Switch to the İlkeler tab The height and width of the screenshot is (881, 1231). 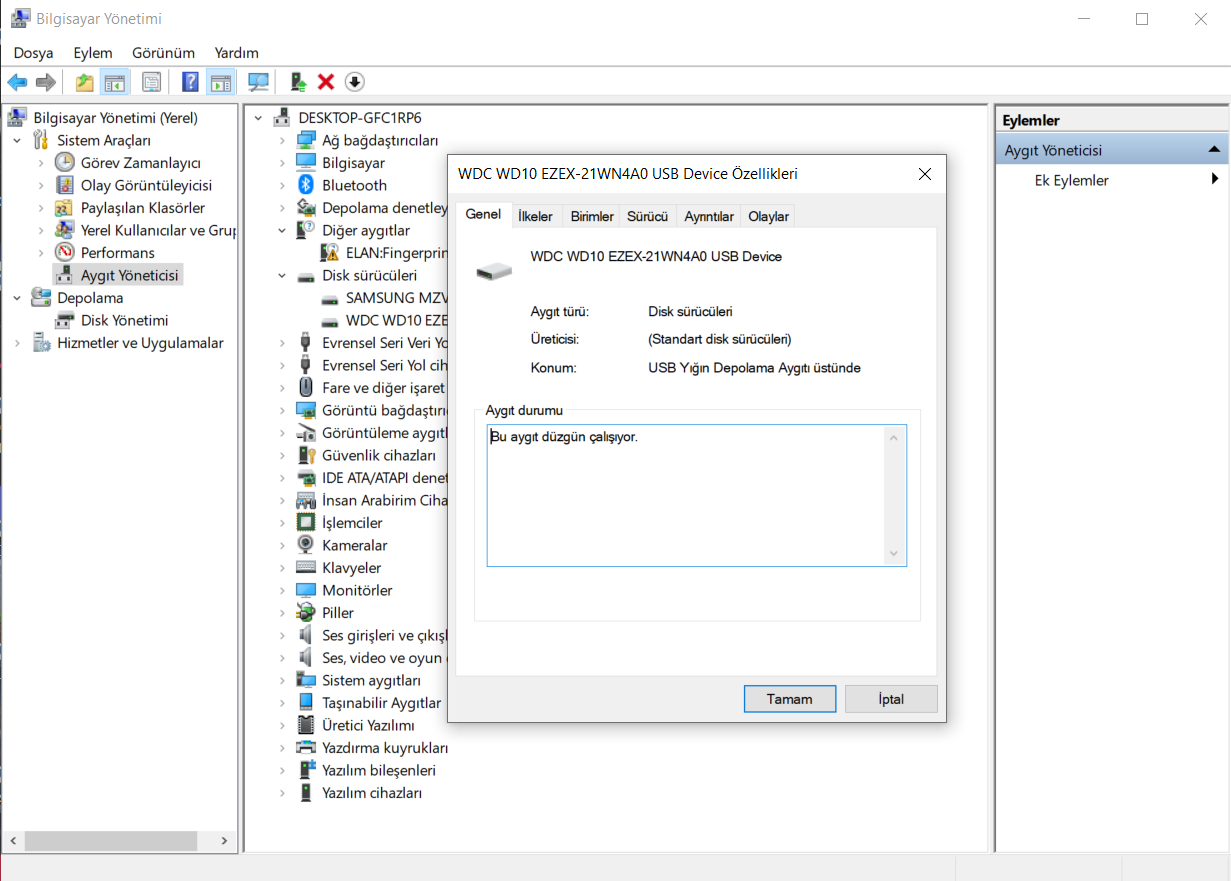coord(535,216)
